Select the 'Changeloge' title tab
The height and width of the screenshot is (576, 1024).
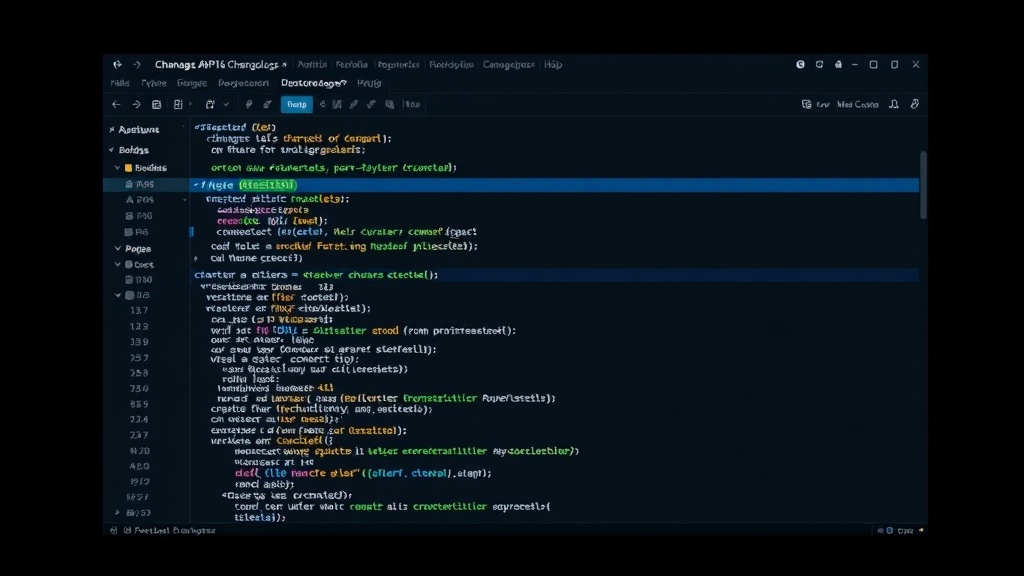click(216, 65)
